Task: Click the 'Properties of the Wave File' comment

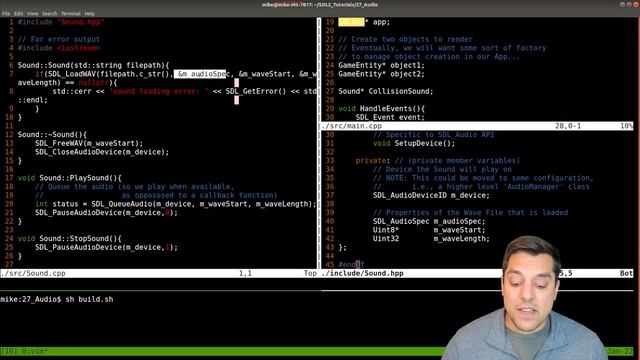Action: 470,213
